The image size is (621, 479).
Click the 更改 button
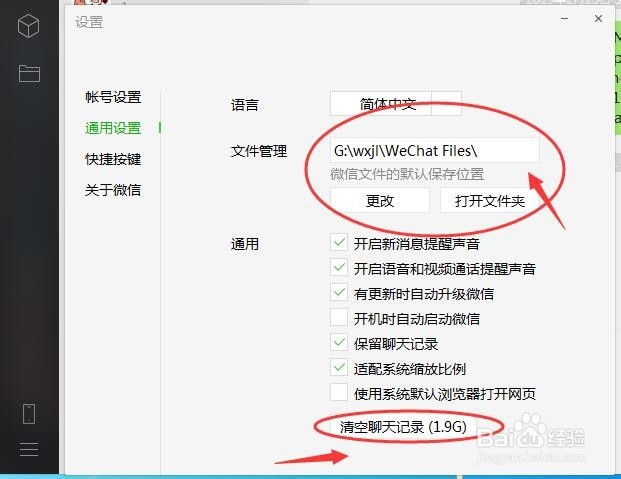379,200
